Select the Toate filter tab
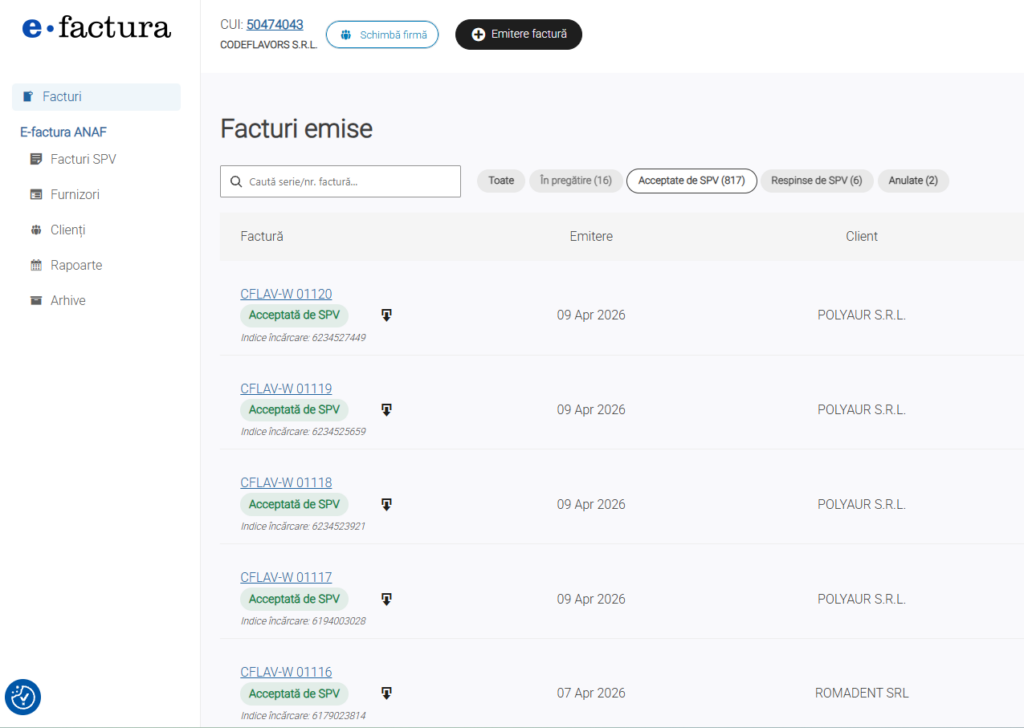The width and height of the screenshot is (1024, 728). tap(501, 181)
